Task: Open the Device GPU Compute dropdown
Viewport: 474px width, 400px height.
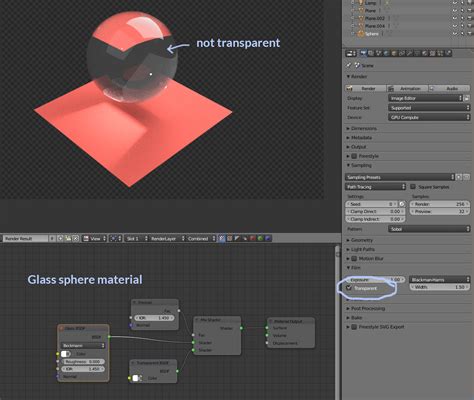Action: pos(429,117)
